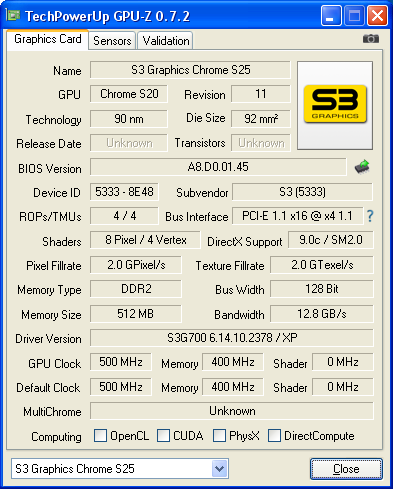Click the Close button
The width and height of the screenshot is (393, 489).
[346, 469]
